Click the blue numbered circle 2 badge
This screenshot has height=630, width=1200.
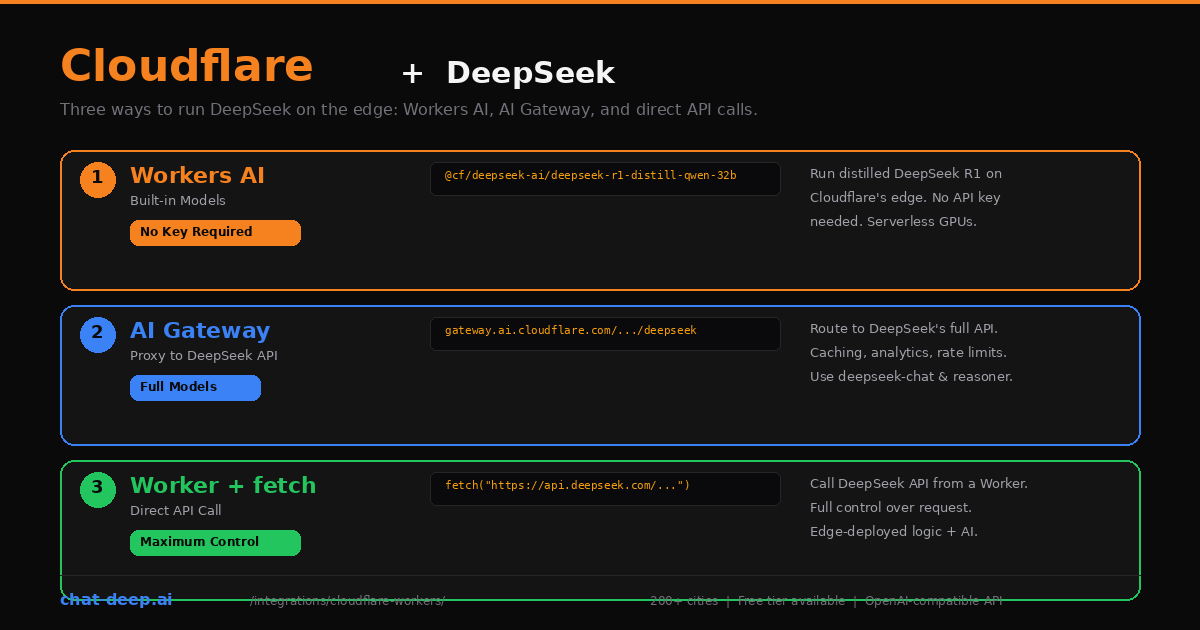click(x=97, y=334)
